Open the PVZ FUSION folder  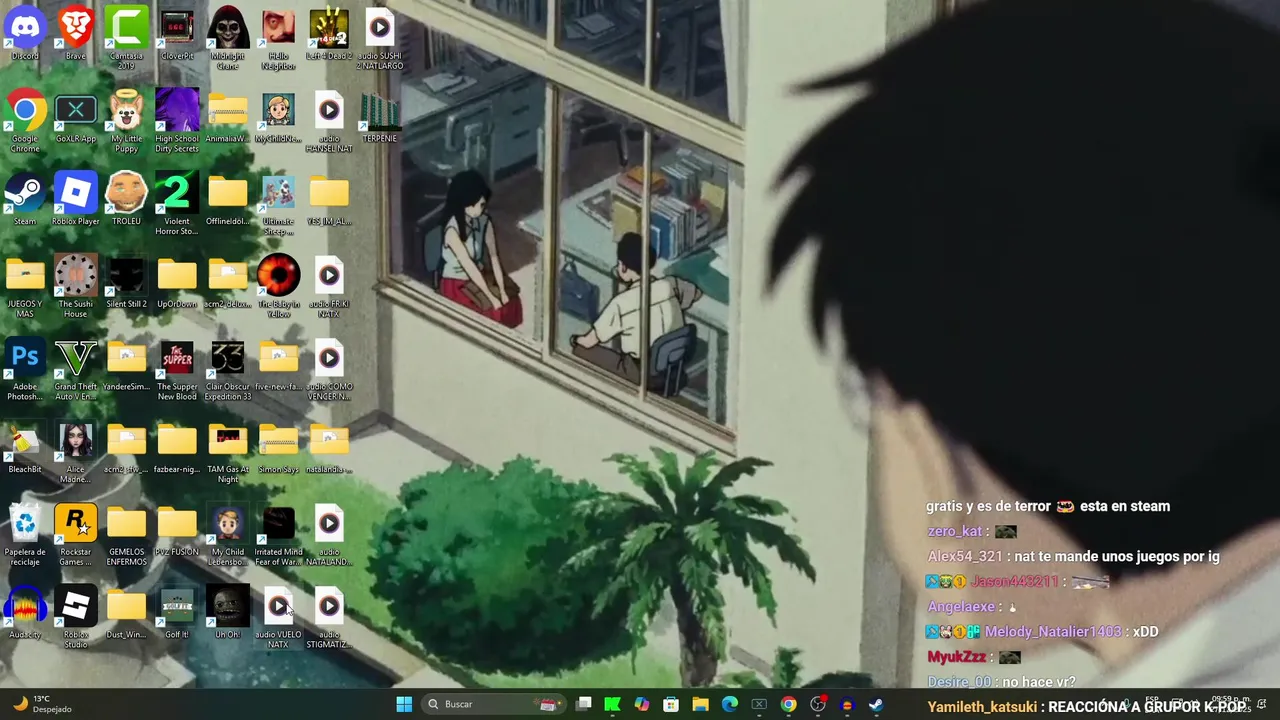tap(177, 531)
